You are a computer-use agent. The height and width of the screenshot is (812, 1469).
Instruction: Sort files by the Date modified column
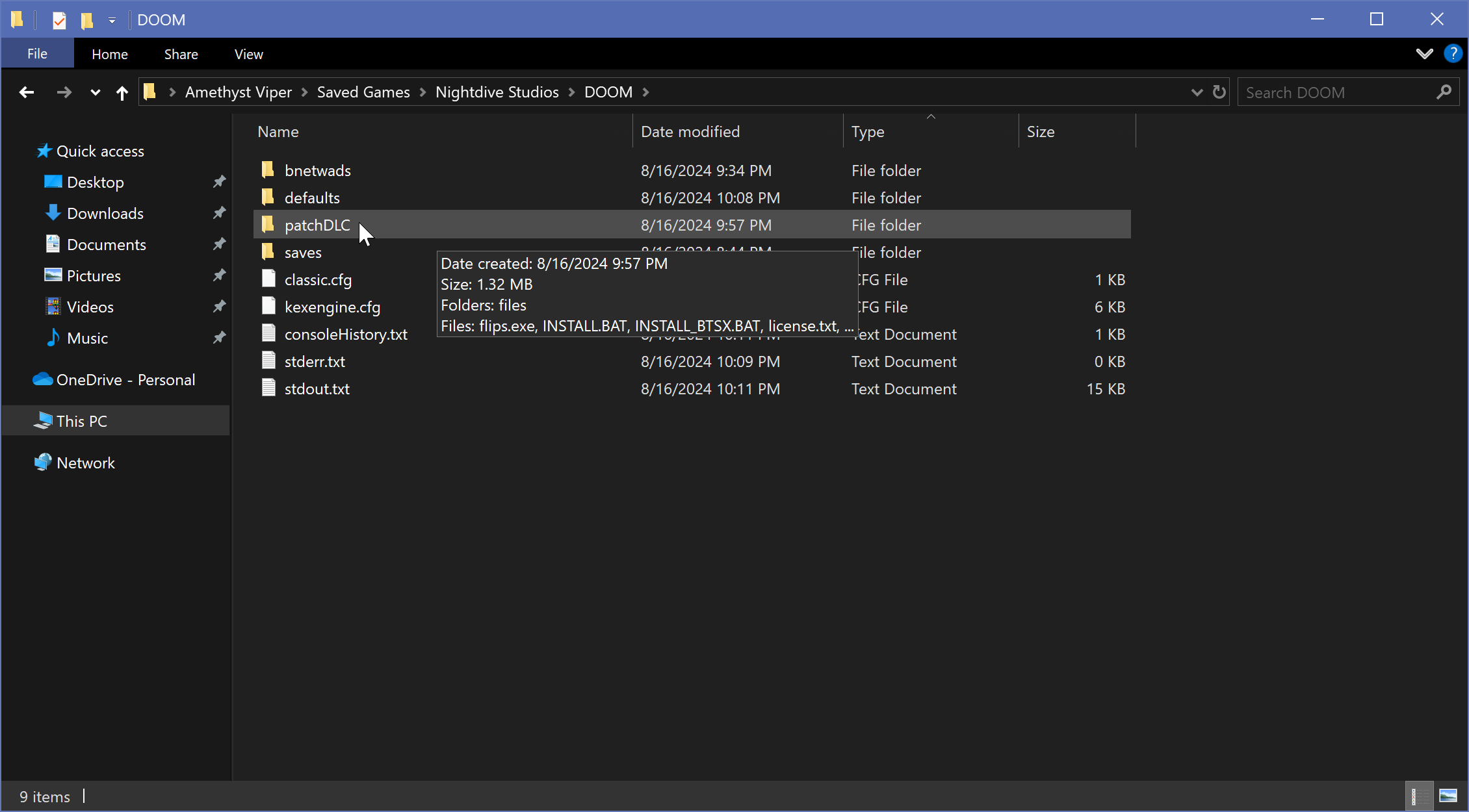pyautogui.click(x=690, y=132)
